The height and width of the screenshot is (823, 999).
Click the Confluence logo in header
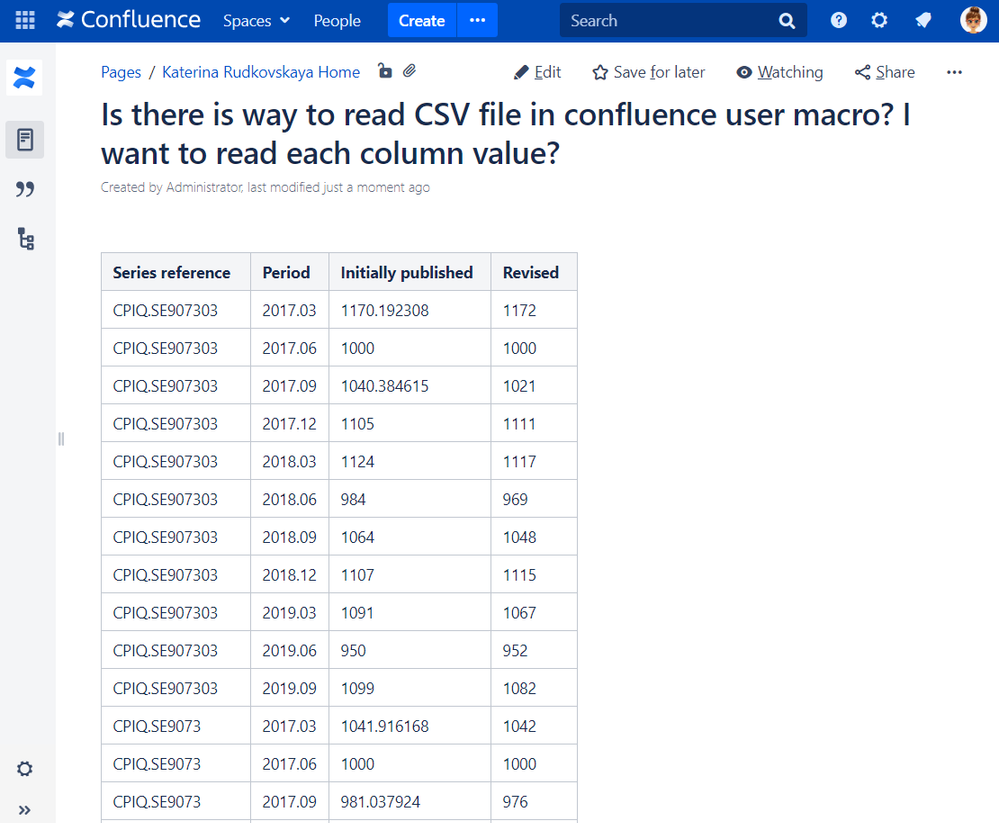coord(129,20)
